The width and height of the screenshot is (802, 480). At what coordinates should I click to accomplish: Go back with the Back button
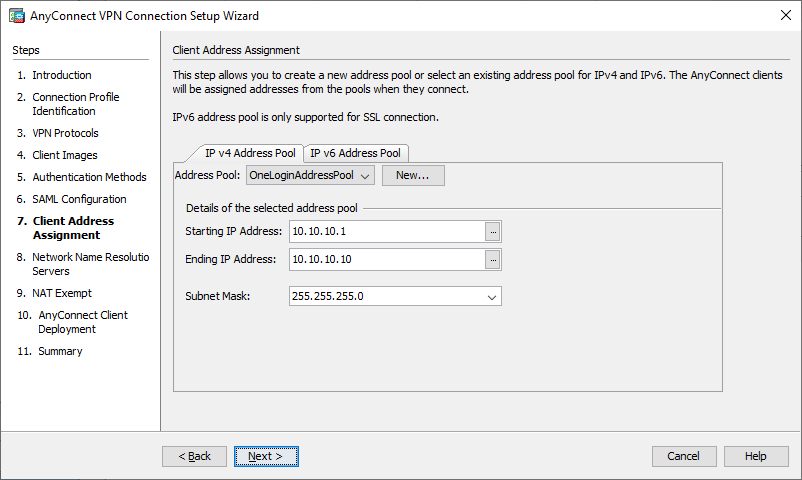(x=194, y=456)
